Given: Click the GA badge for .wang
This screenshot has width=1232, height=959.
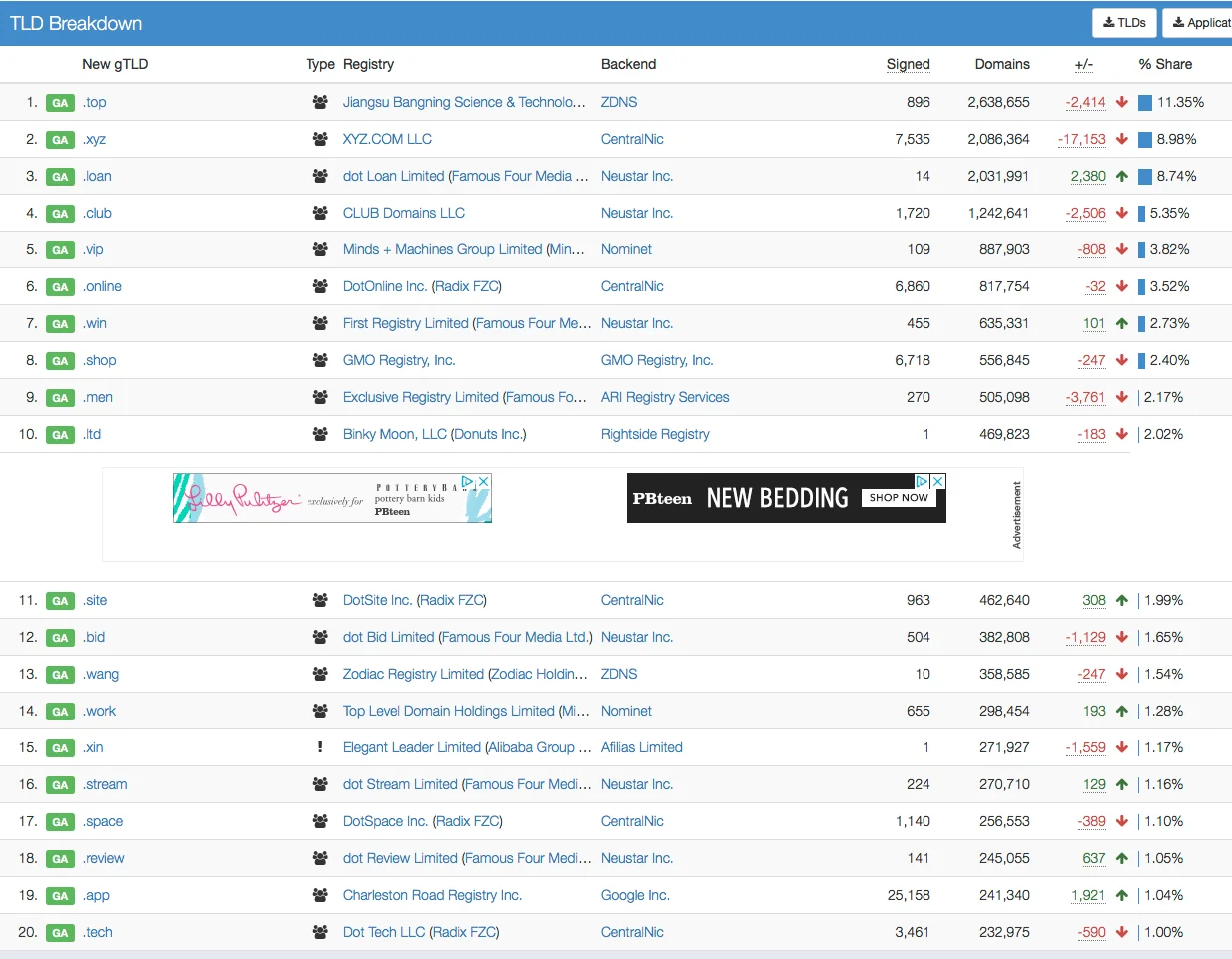Looking at the screenshot, I should pyautogui.click(x=60, y=675).
